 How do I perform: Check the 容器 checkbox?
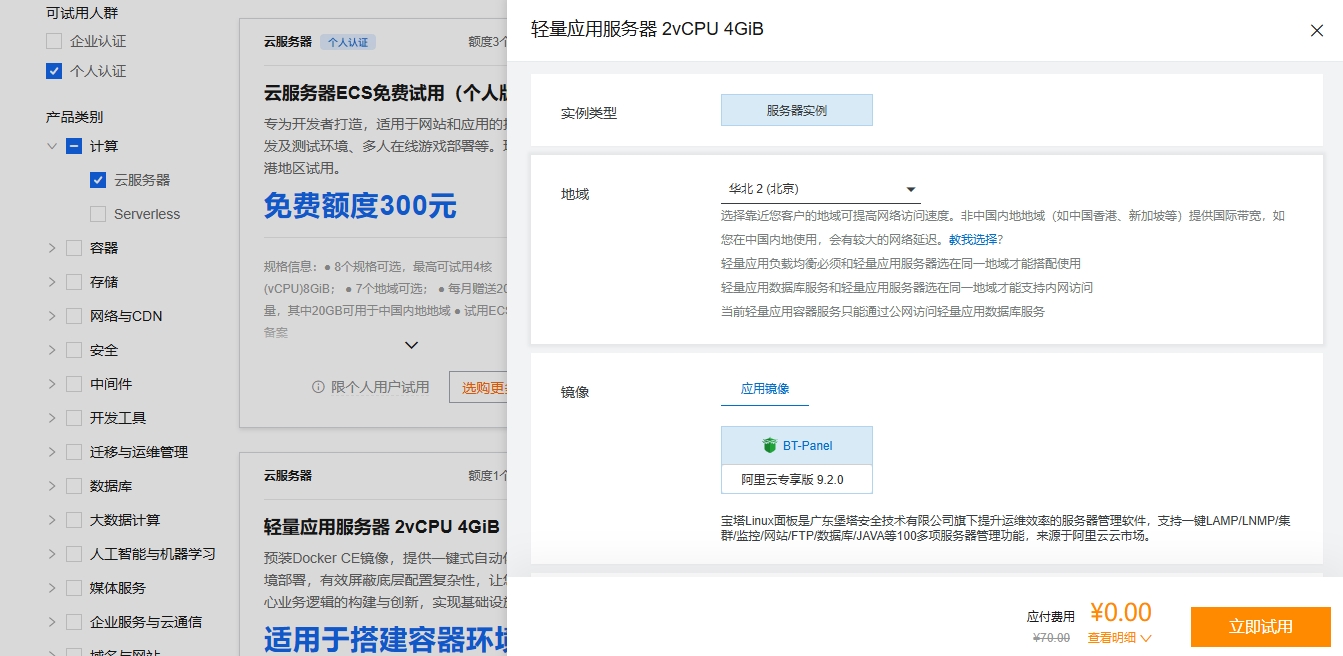74,248
